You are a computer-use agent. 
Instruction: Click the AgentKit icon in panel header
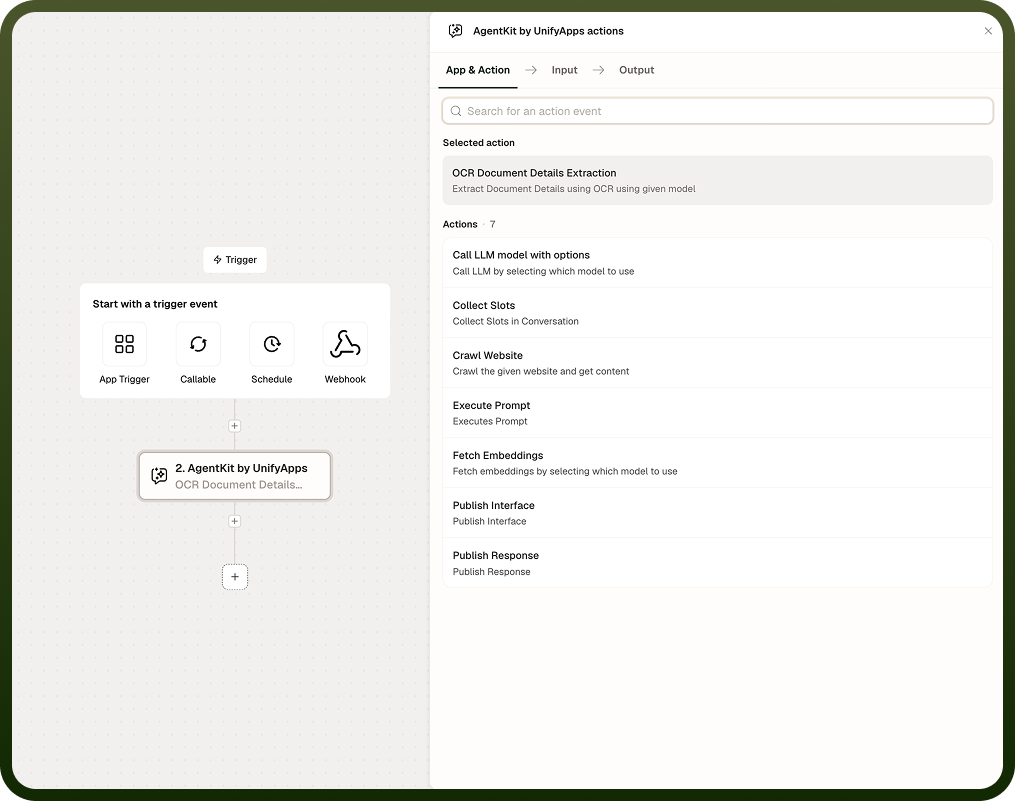[456, 31]
